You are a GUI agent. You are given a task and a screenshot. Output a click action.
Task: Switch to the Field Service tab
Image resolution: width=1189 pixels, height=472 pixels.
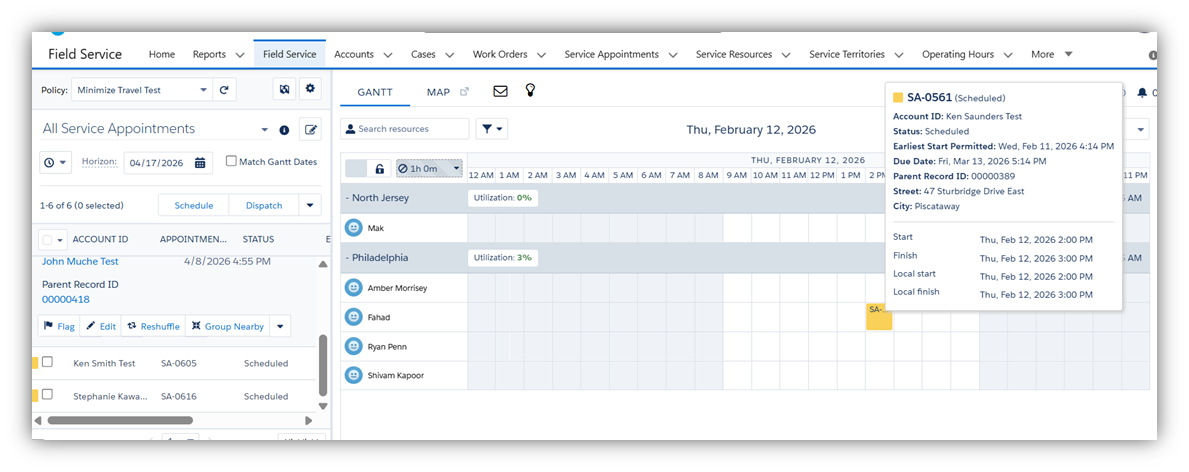point(290,55)
